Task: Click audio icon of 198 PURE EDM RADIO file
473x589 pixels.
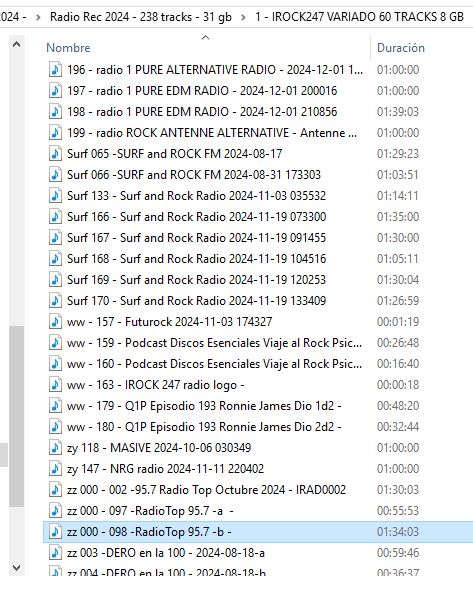Action: click(x=55, y=112)
